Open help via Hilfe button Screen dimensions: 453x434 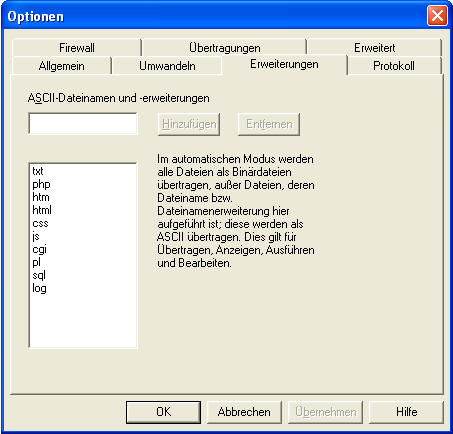coord(406,412)
